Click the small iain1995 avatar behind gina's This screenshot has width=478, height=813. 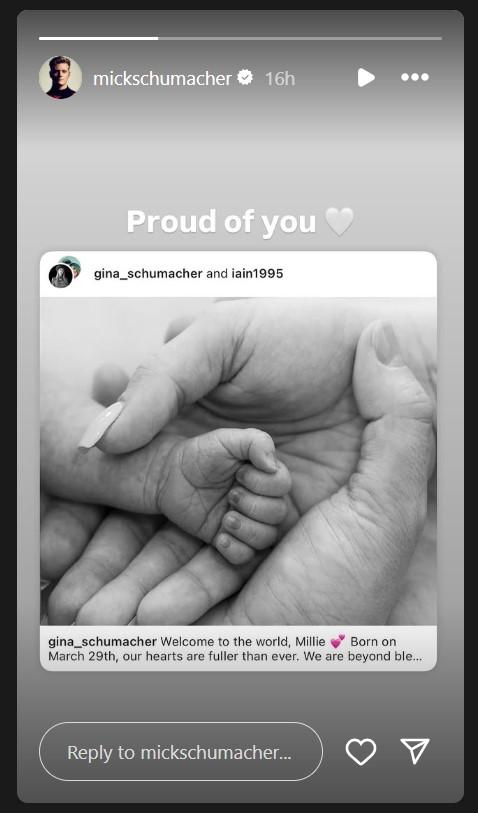pos(72,263)
